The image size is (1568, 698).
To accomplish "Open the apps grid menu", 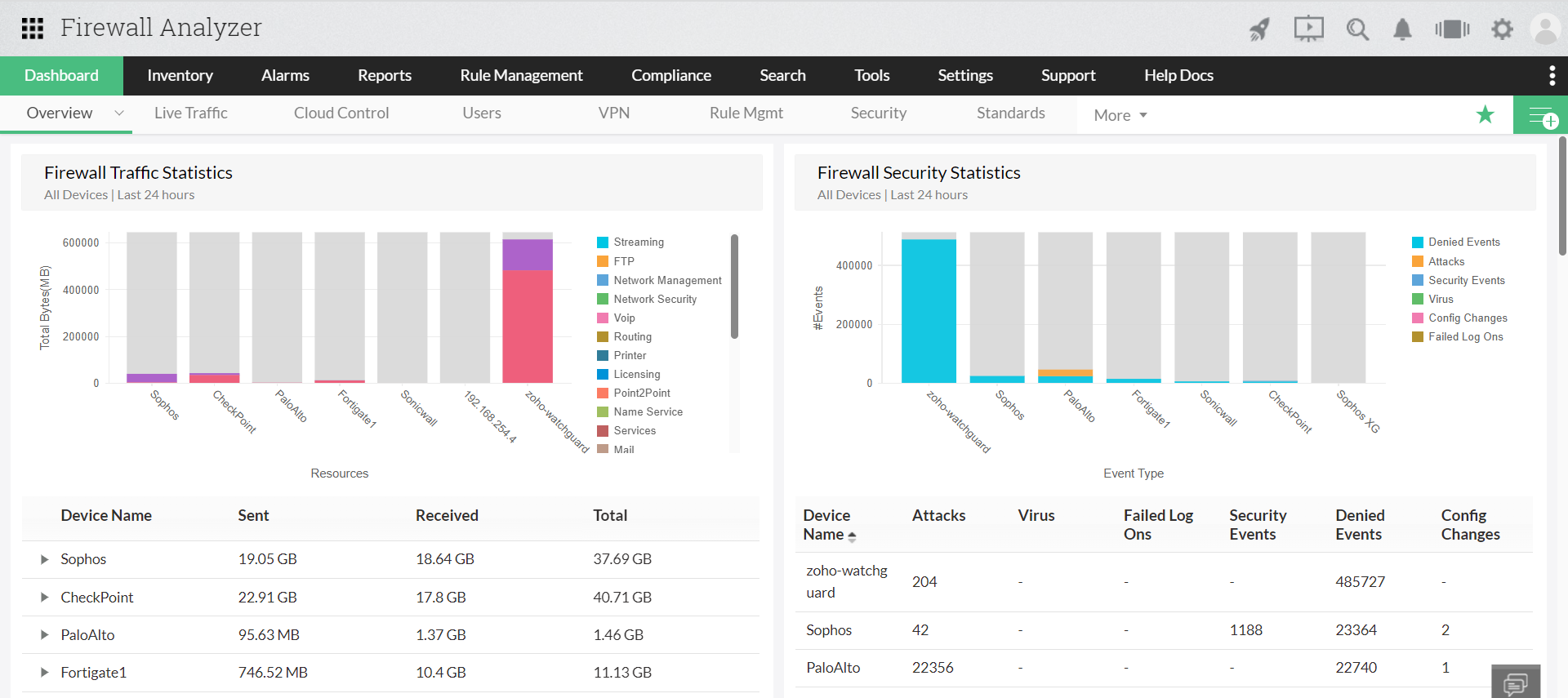I will (32, 29).
